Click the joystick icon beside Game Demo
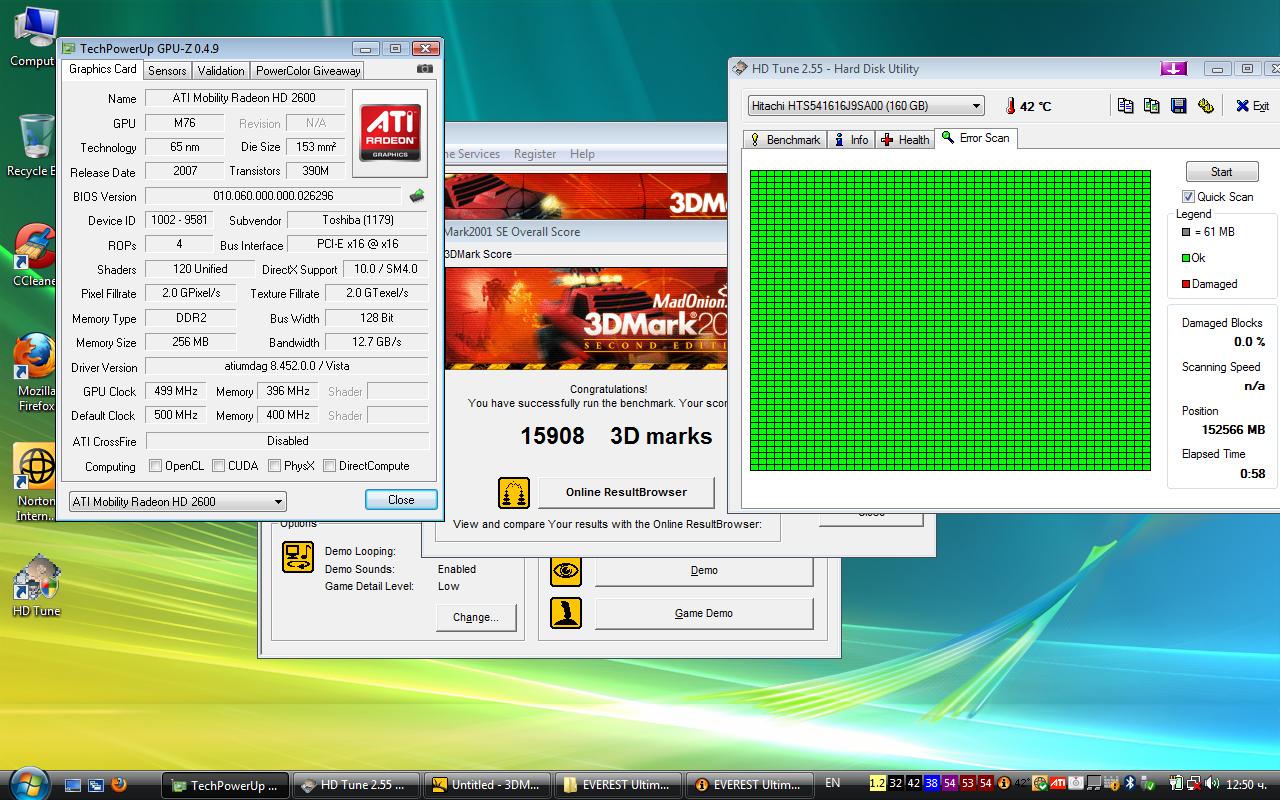 coord(566,613)
